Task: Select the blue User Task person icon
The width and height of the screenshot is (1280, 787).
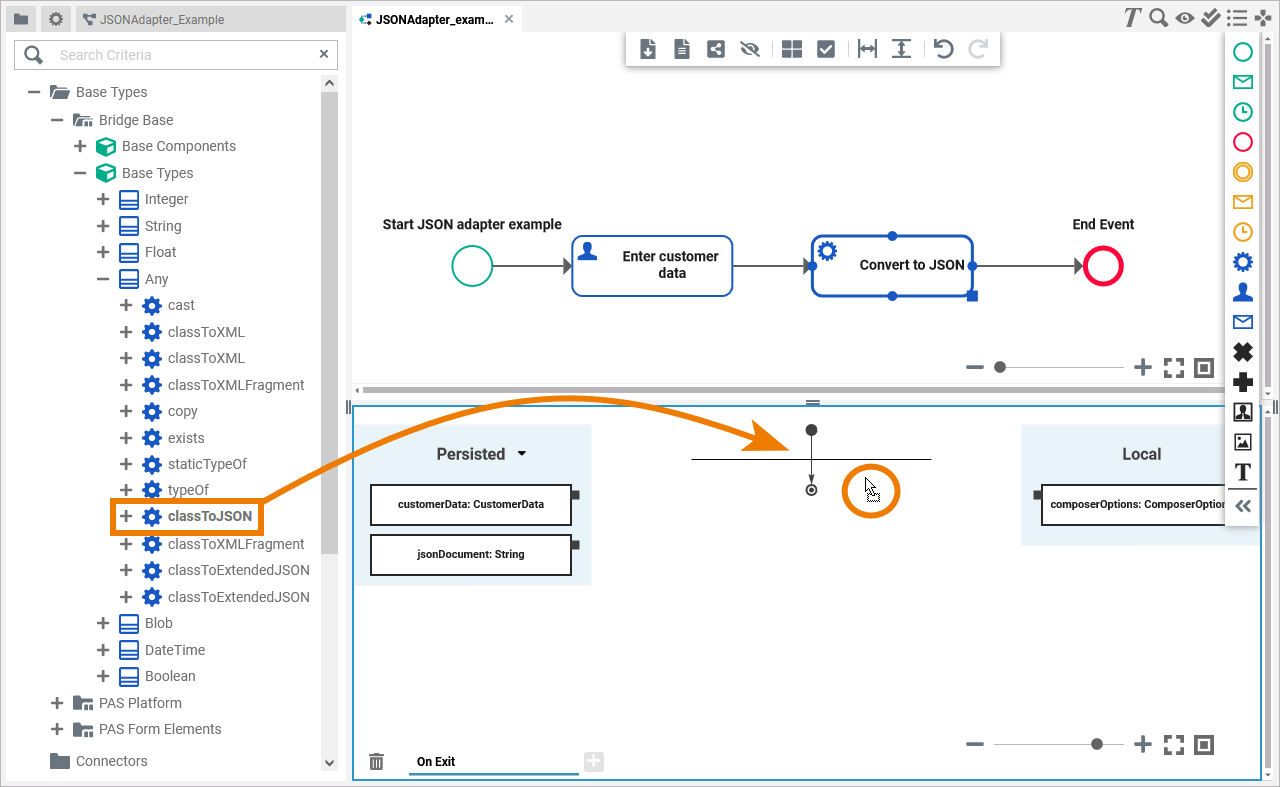Action: coord(1242,291)
